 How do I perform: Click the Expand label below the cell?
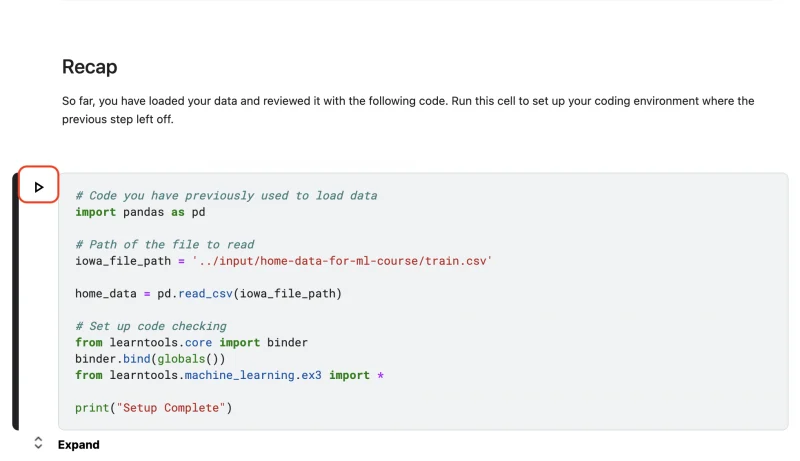pyautogui.click(x=79, y=444)
